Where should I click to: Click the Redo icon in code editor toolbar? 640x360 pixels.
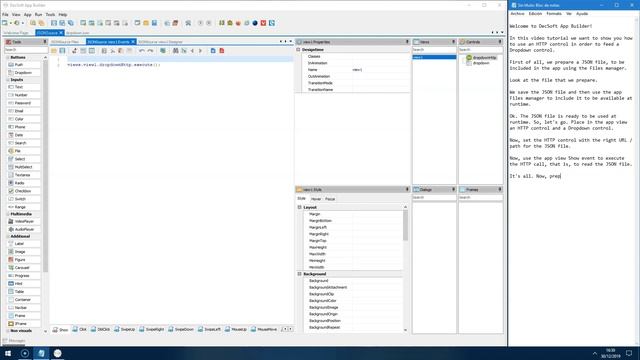click(x=150, y=51)
